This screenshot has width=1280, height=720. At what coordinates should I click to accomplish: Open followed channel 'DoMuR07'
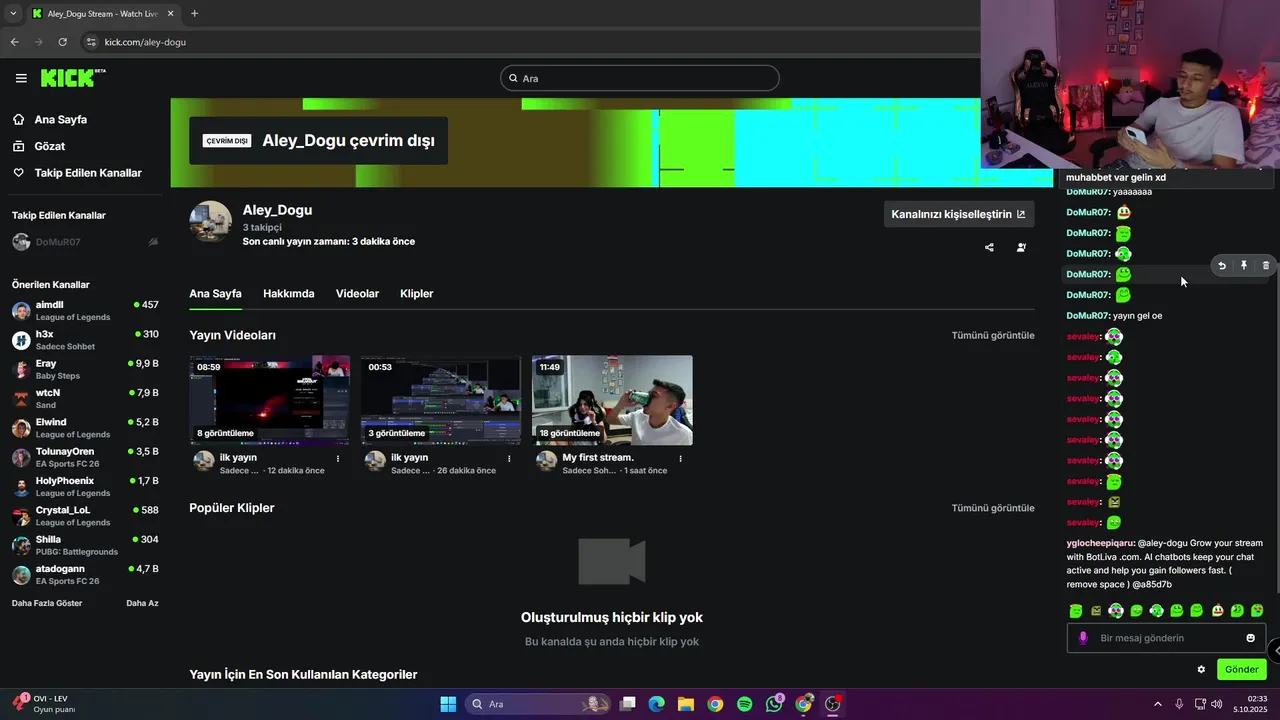85,242
